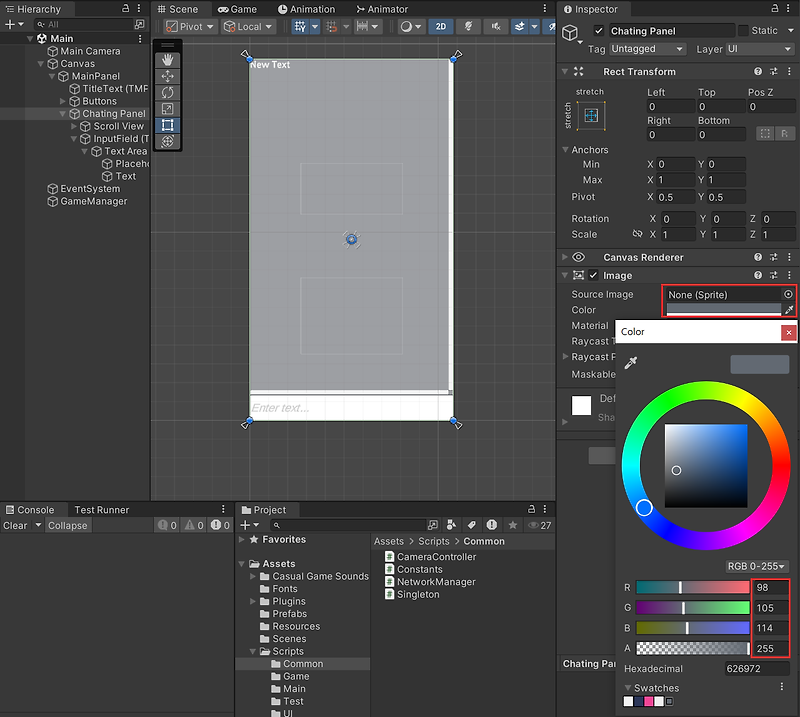This screenshot has height=717, width=800.
Task: Open Hierarchy create plus dropdown
Action: click(x=14, y=24)
